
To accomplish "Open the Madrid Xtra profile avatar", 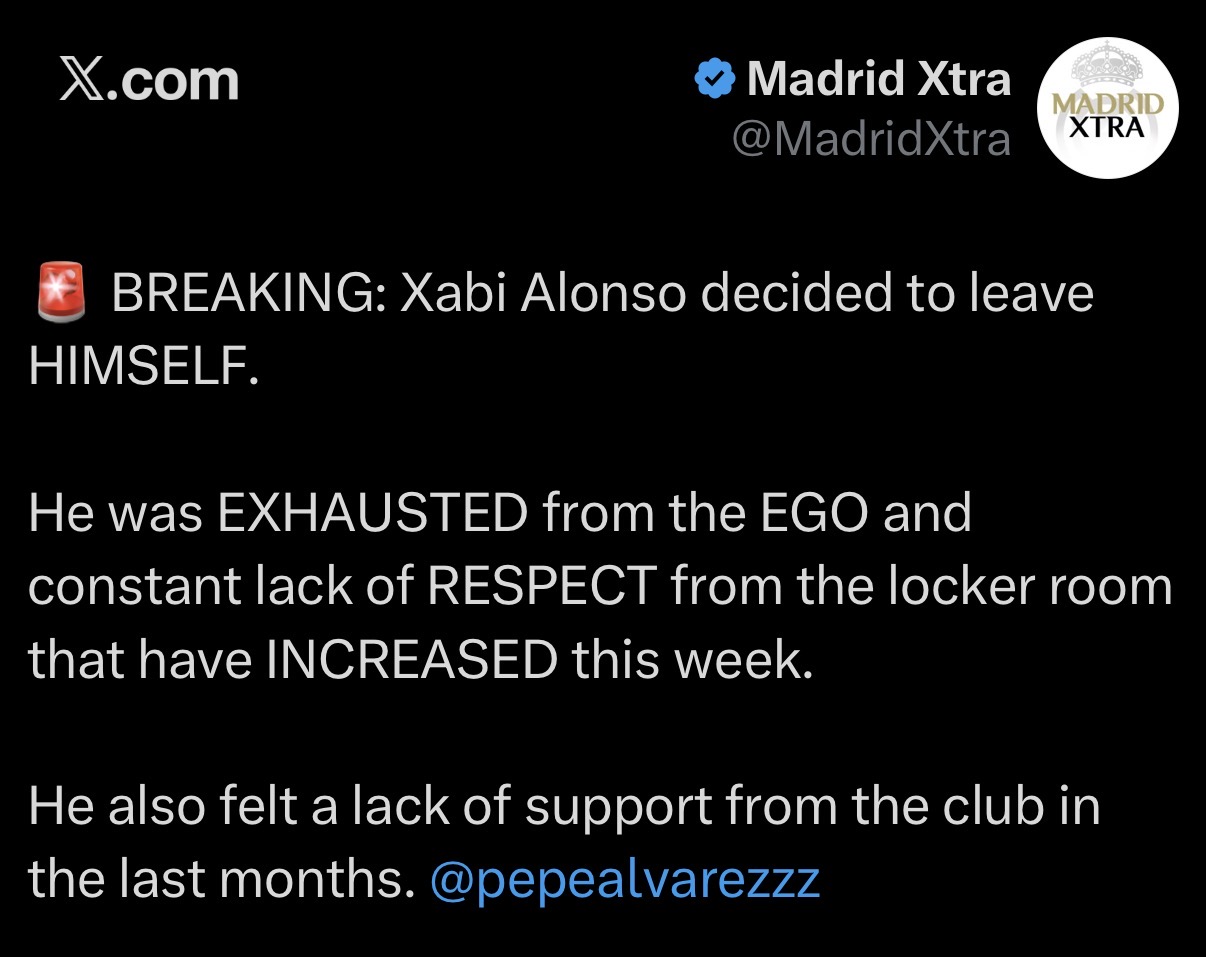I will 1109,110.
